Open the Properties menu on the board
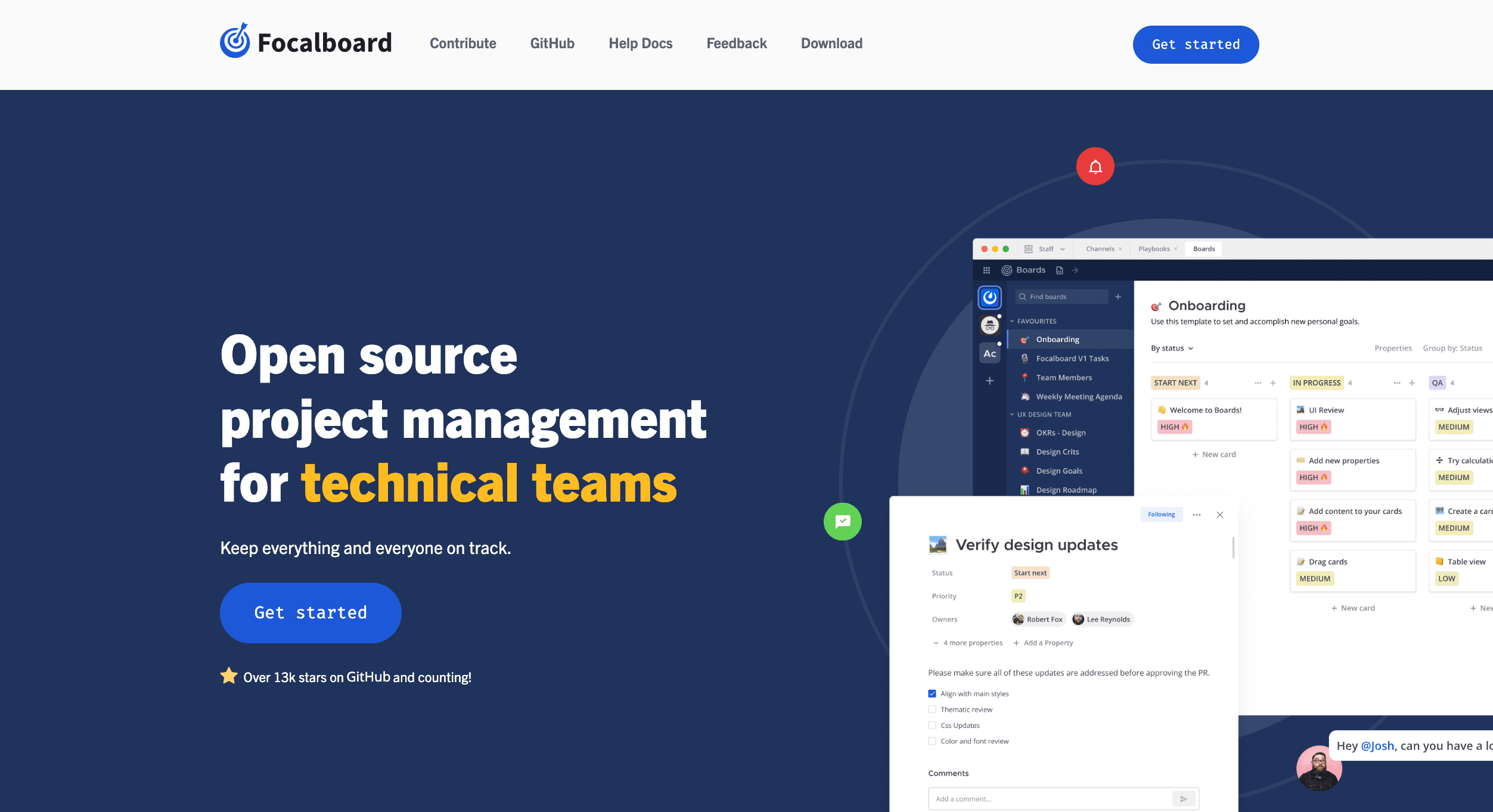This screenshot has width=1493, height=812. [x=1393, y=349]
